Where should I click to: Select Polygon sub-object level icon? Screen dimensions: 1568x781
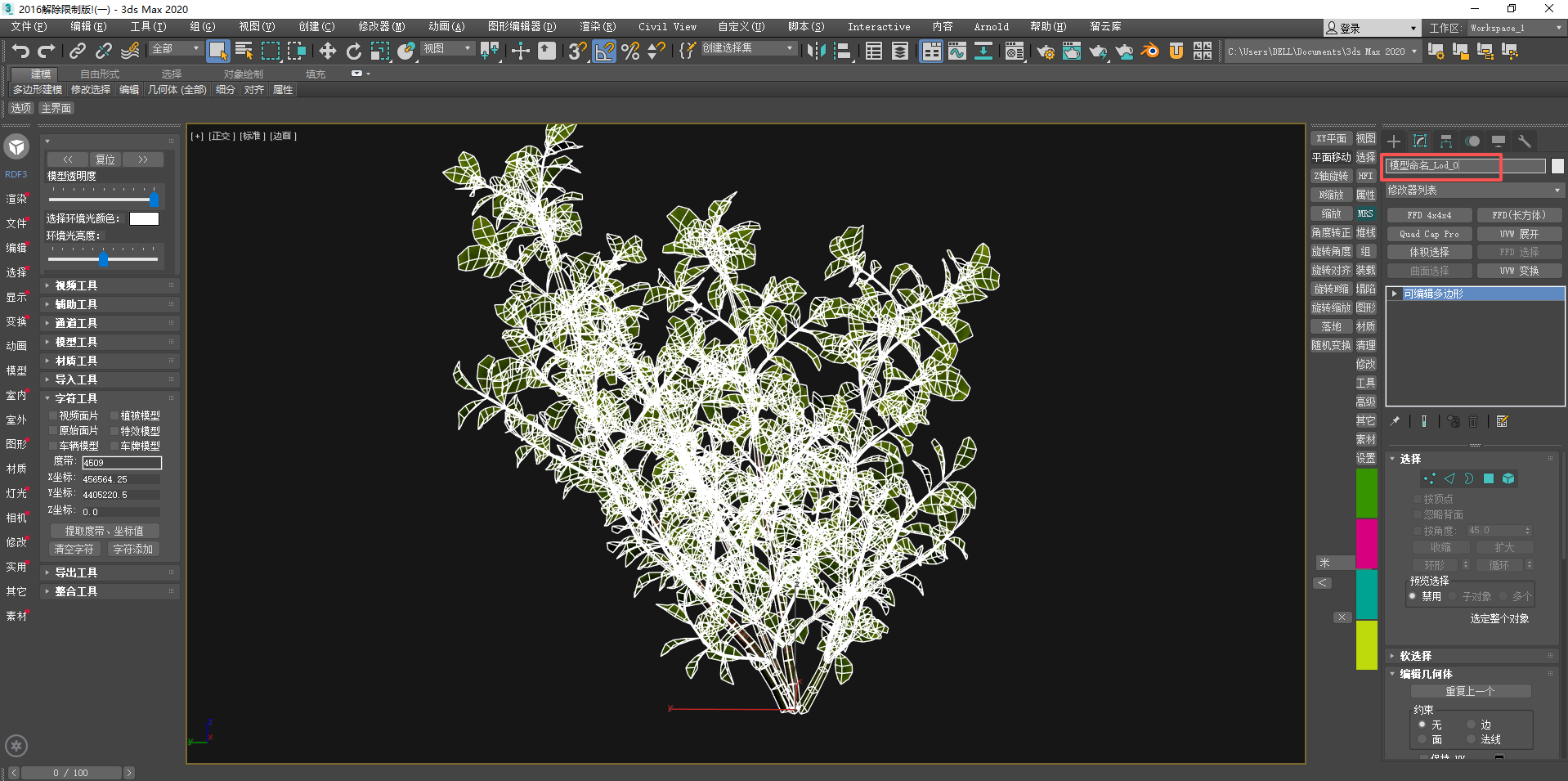(x=1489, y=479)
